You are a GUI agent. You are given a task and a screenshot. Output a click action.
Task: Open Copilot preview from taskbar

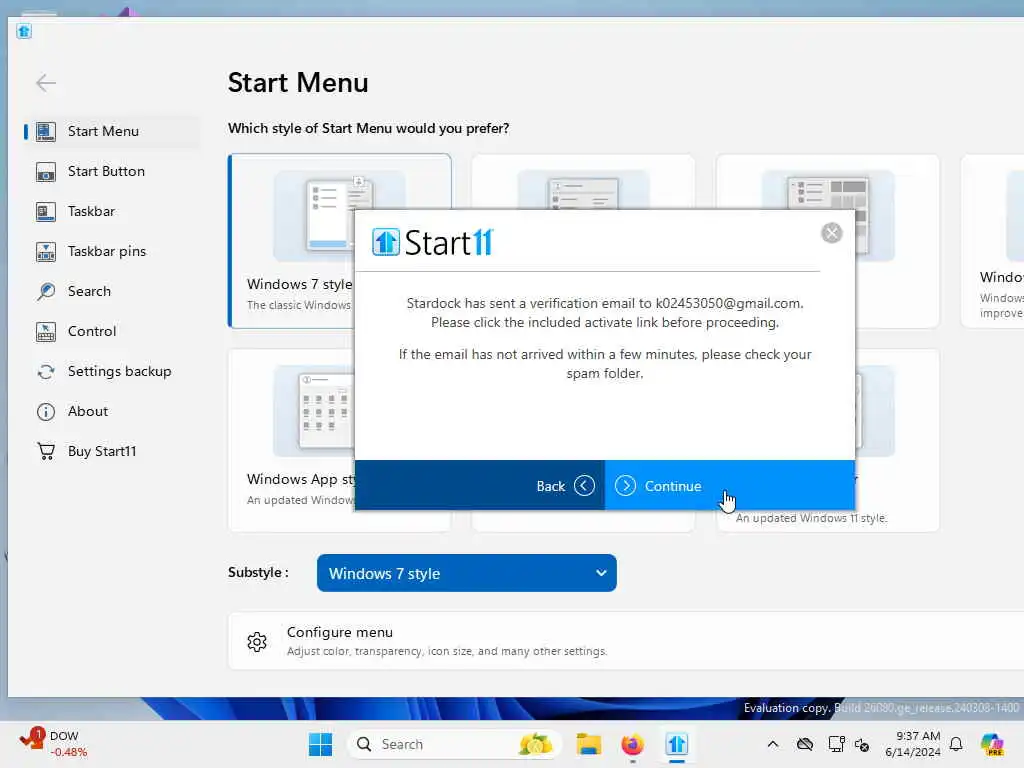click(992, 744)
